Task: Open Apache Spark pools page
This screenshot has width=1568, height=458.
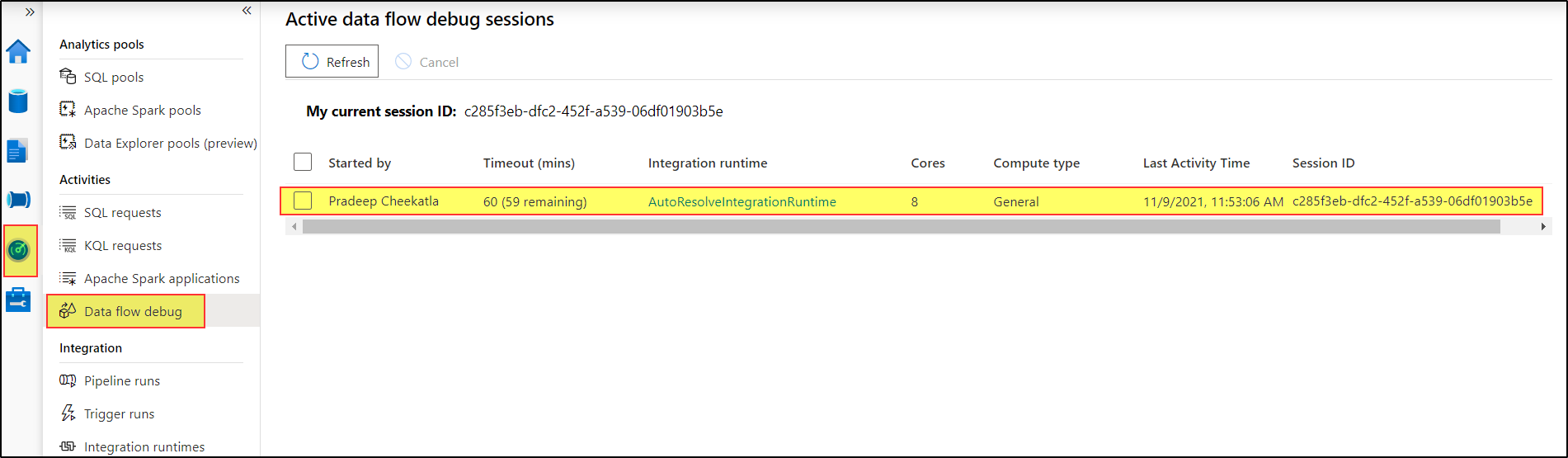Action: coord(143,110)
